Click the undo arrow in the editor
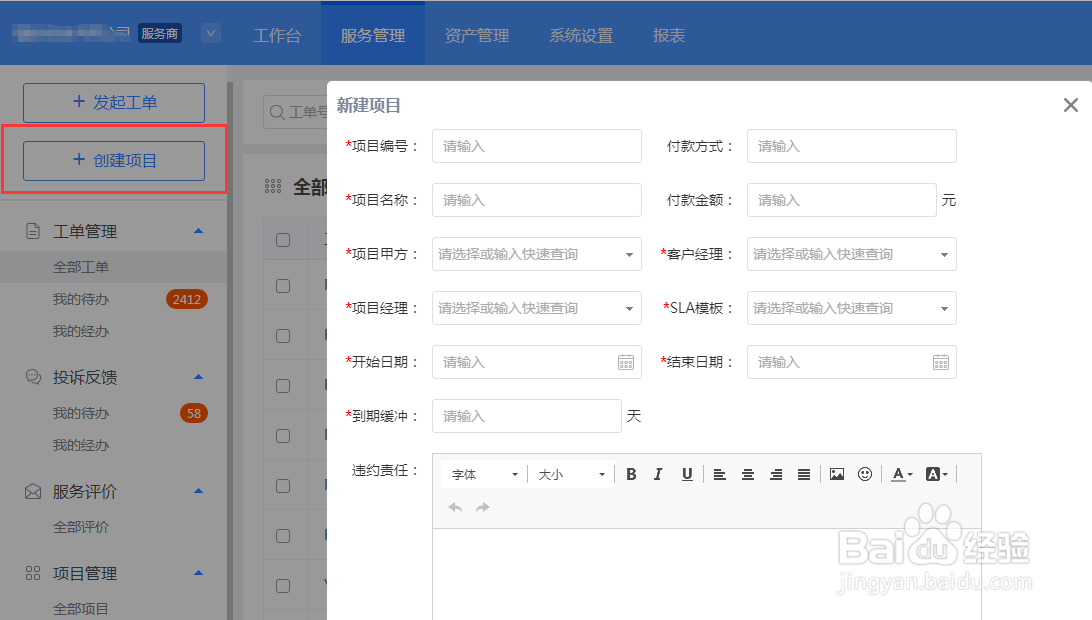 pyautogui.click(x=455, y=506)
